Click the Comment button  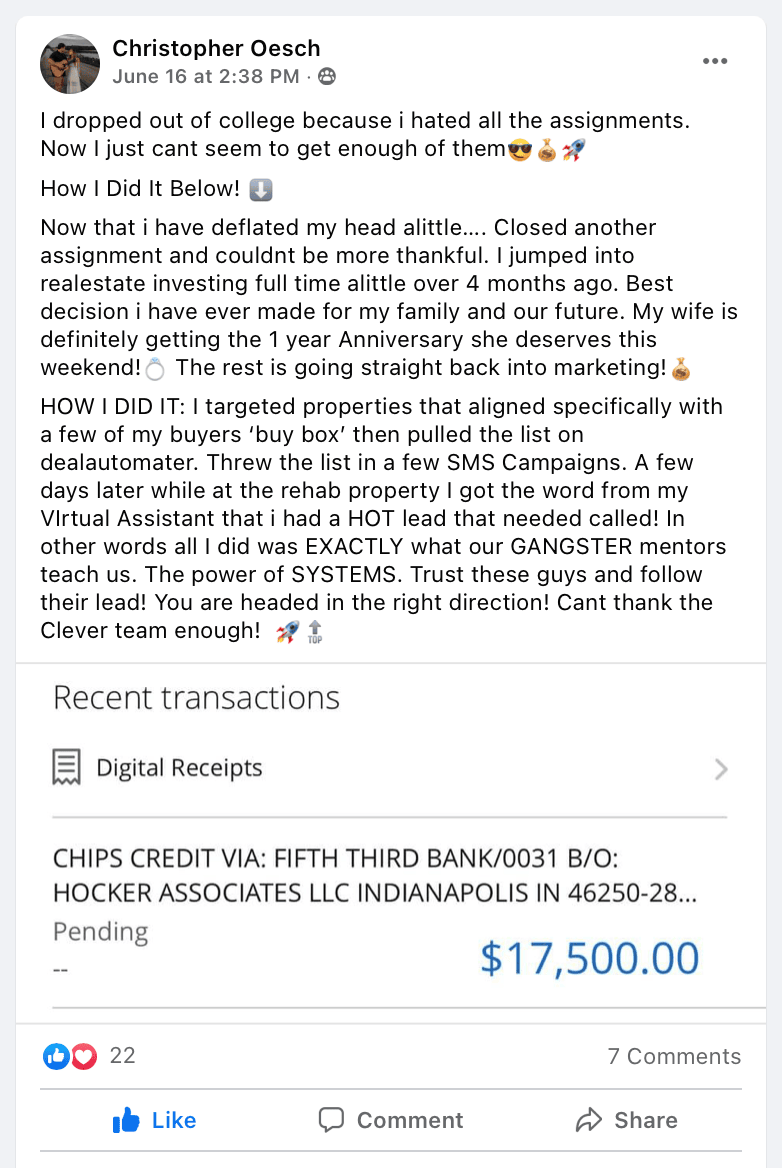(x=391, y=1120)
